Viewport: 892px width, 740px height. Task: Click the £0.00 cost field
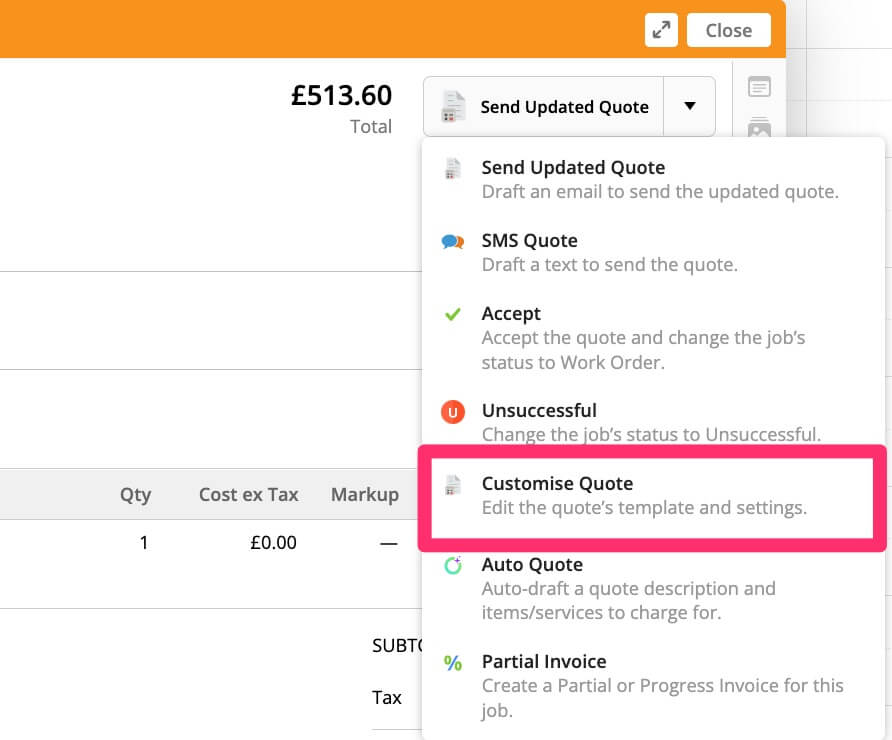click(x=273, y=543)
